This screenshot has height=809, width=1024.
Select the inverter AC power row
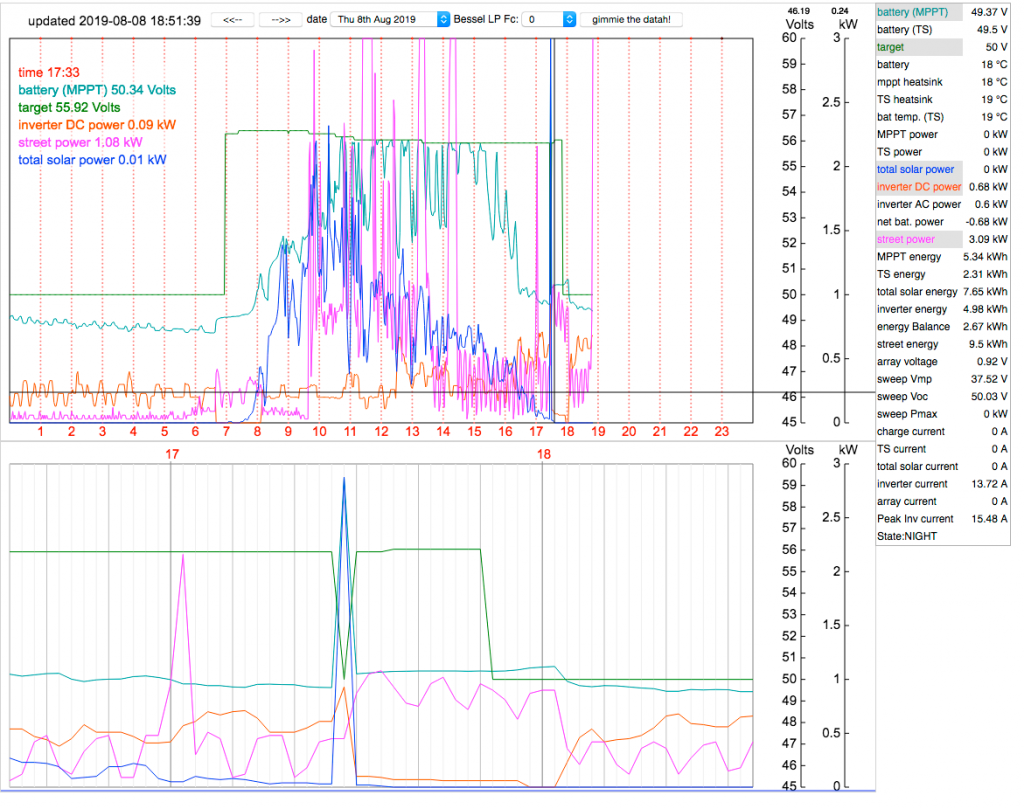(x=918, y=204)
